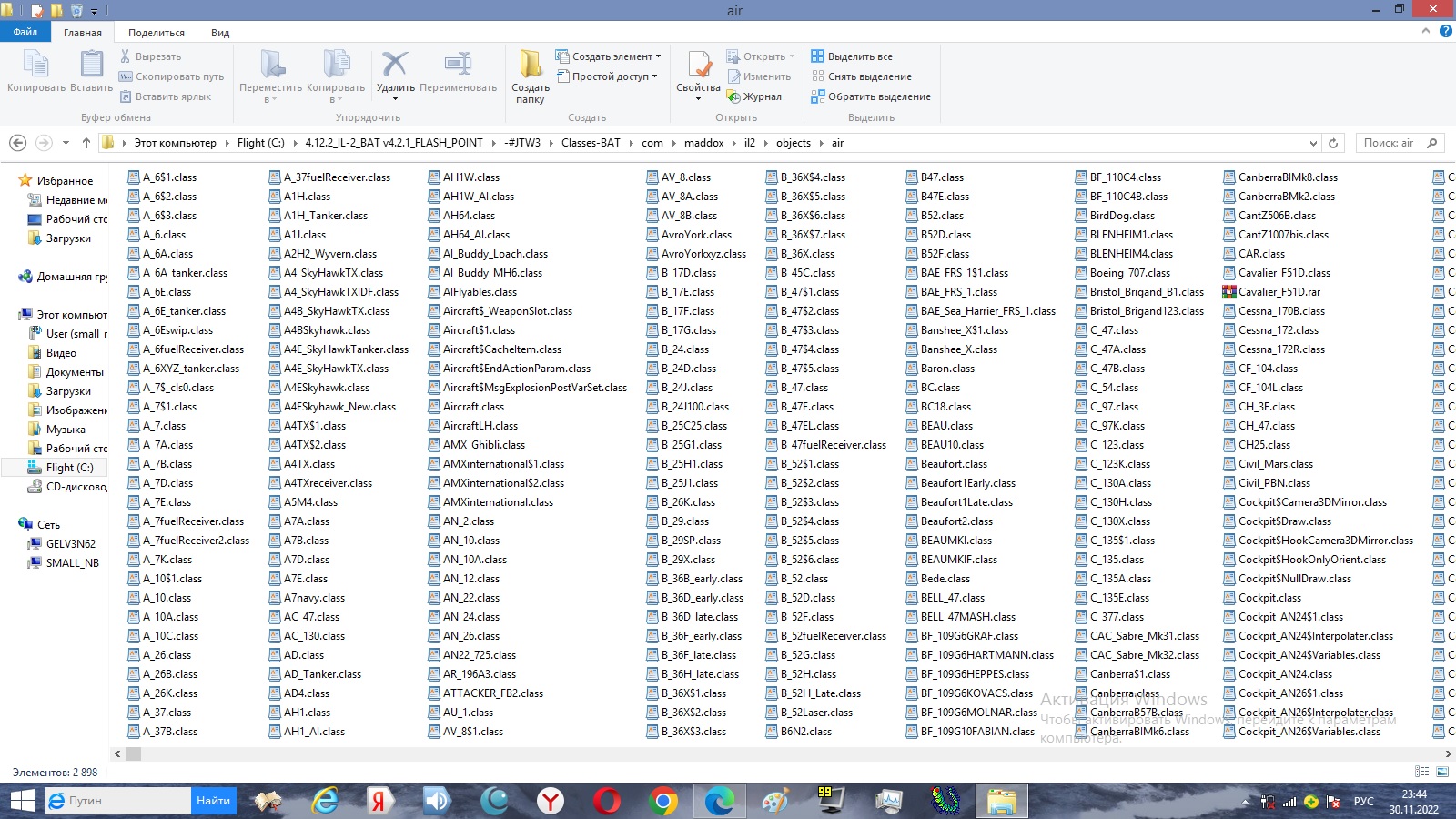Collapse the ribbon with the chevron

(x=1426, y=32)
